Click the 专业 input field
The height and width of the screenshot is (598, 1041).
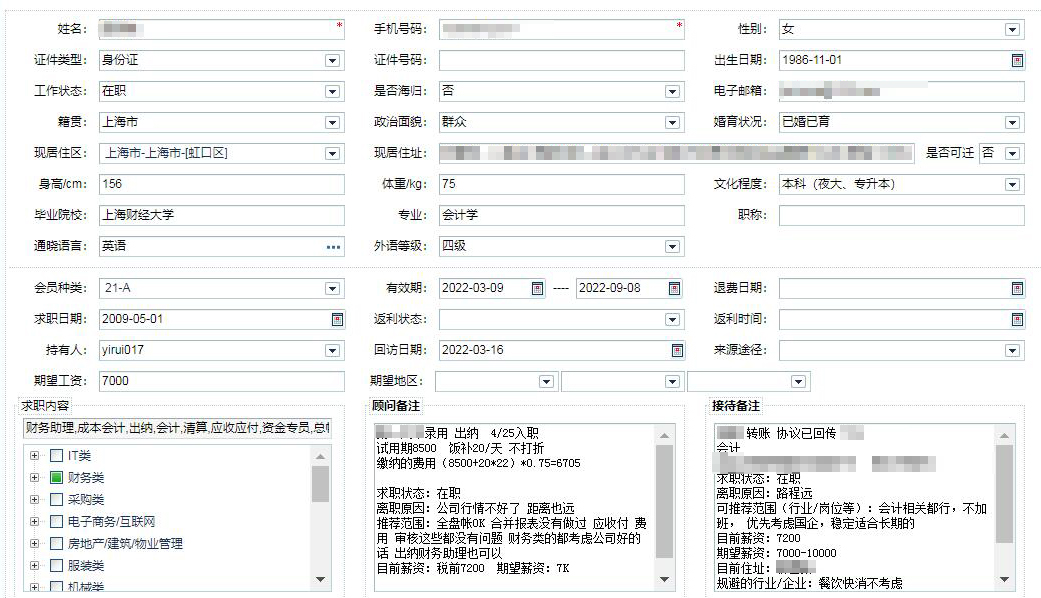tap(562, 215)
